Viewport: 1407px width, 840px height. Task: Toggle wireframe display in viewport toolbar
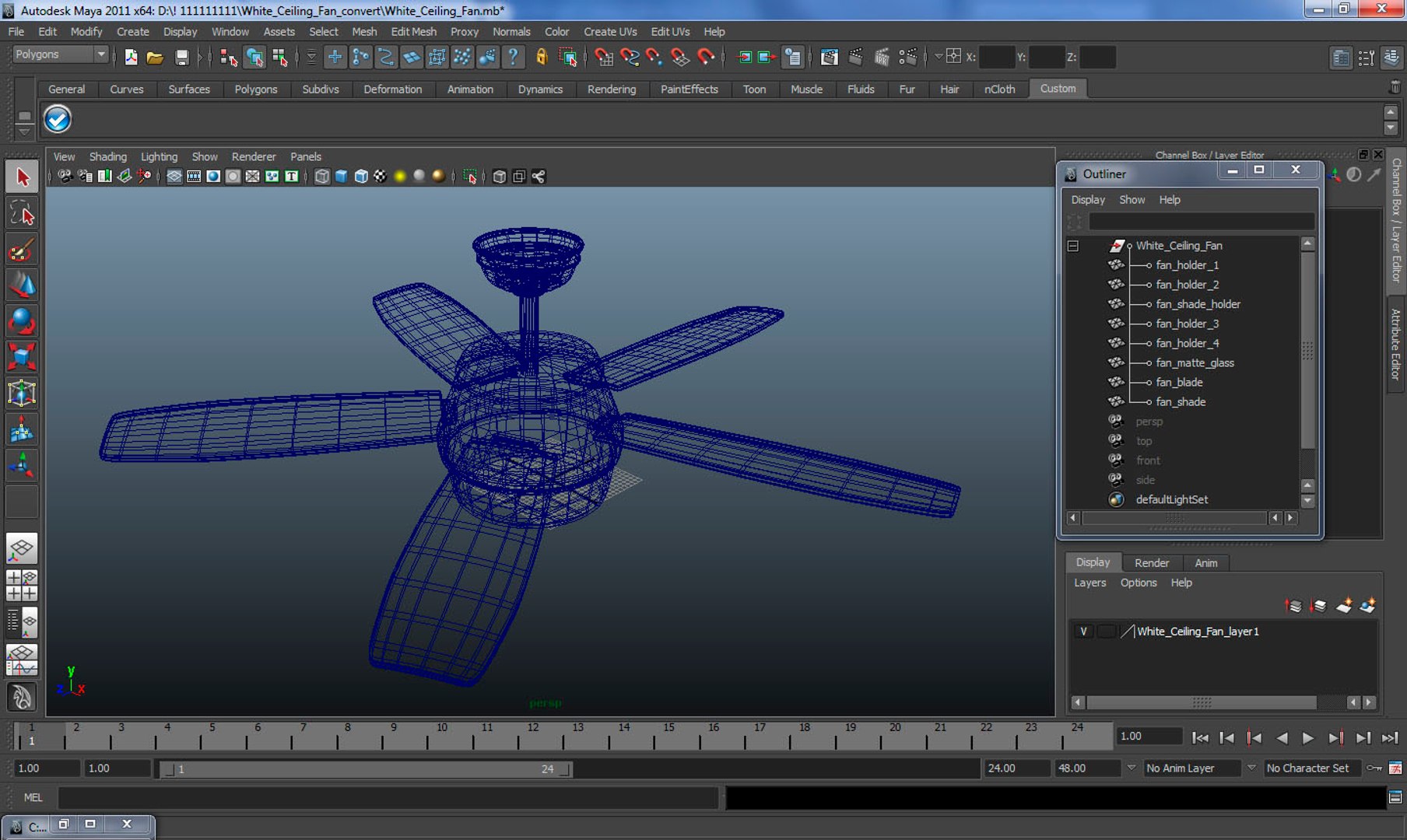click(x=321, y=177)
